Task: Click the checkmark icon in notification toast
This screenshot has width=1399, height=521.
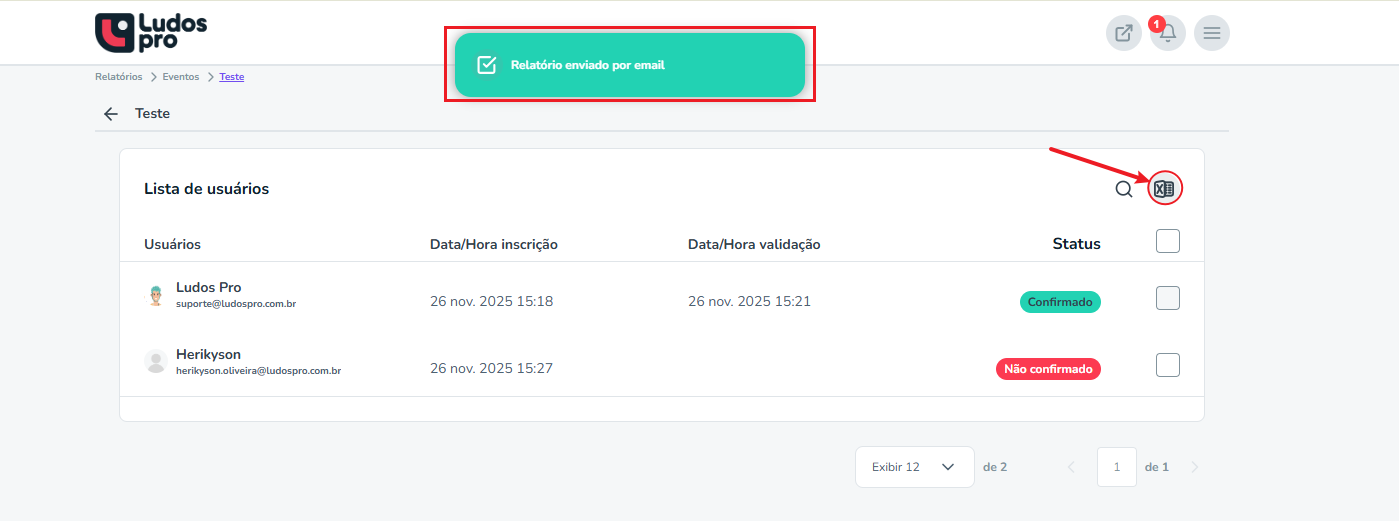Action: pyautogui.click(x=487, y=65)
